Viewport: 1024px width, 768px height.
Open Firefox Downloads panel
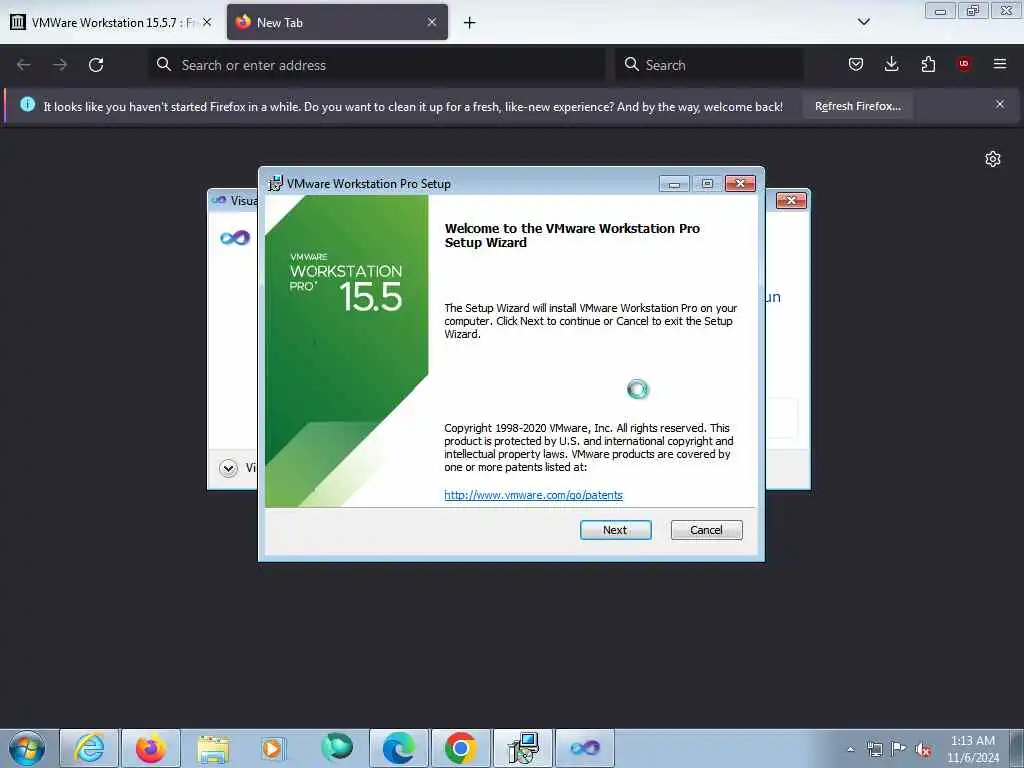(x=891, y=64)
